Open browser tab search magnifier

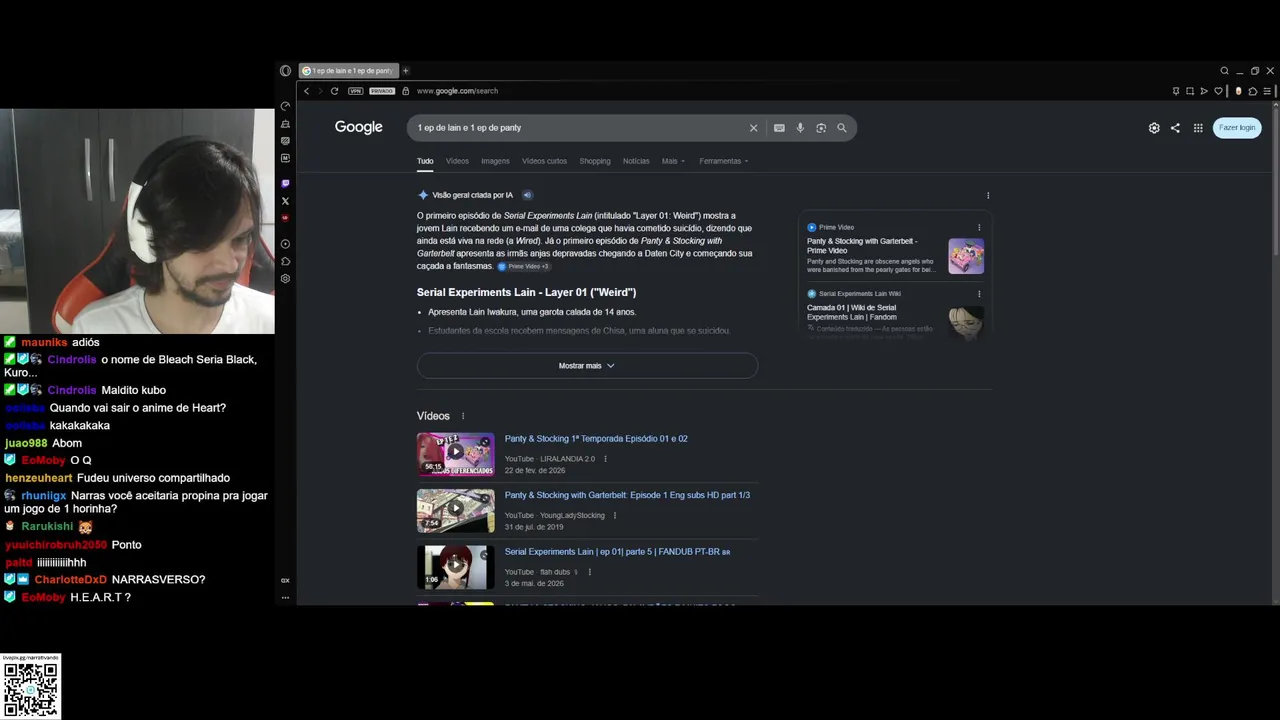tap(1224, 71)
